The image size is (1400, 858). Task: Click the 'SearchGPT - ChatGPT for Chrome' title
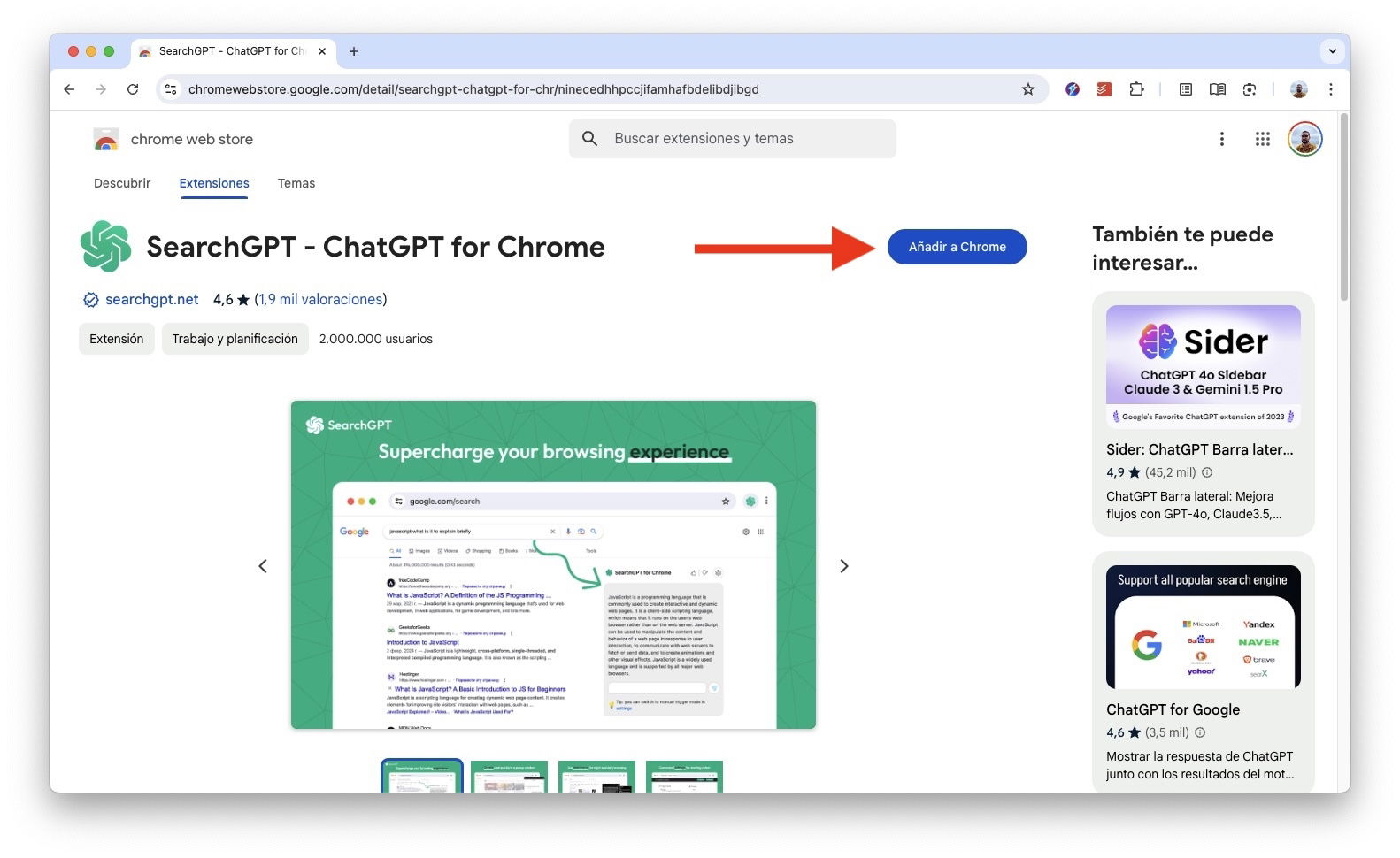[376, 247]
